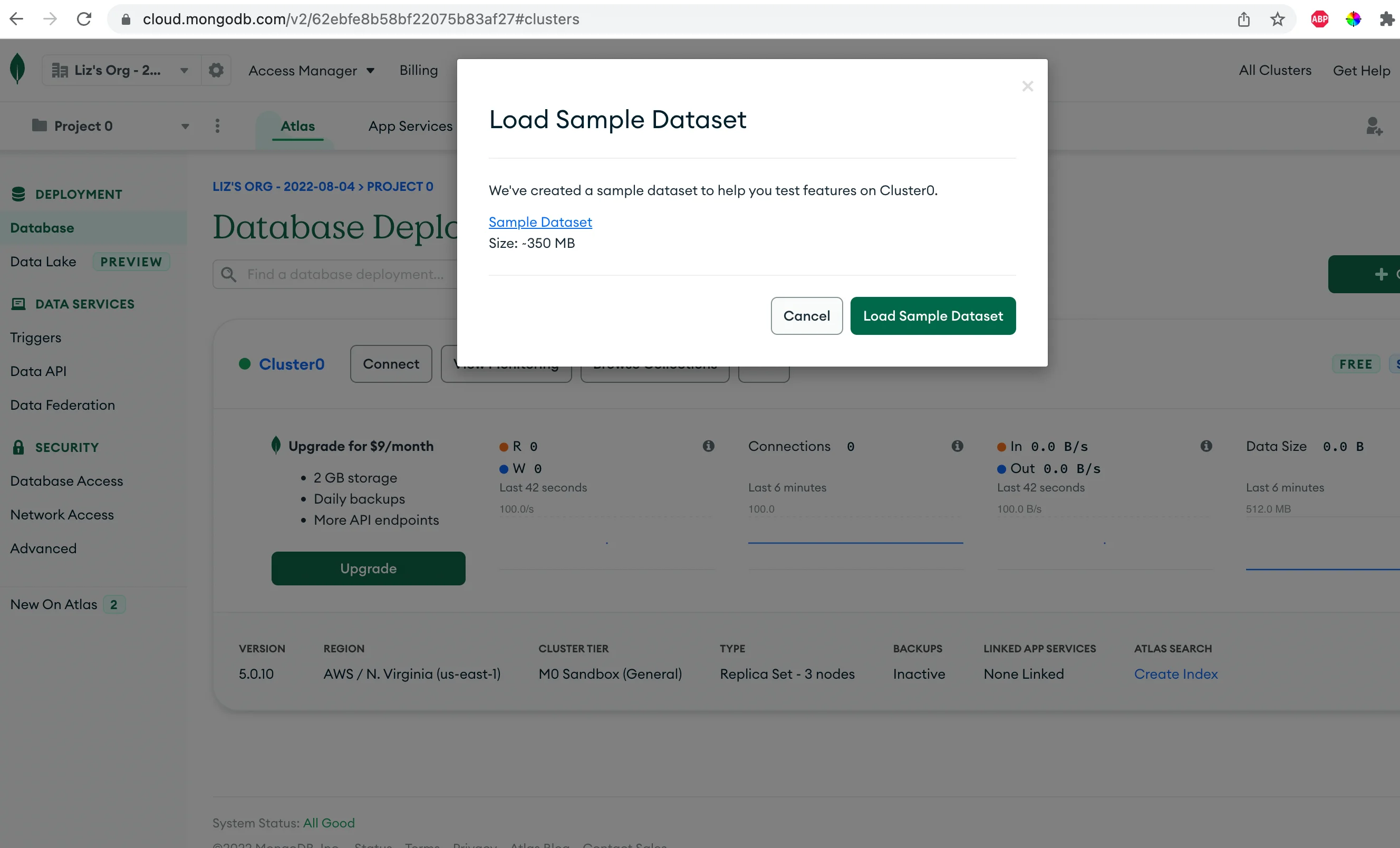Click the Load Sample Dataset button

pos(933,315)
